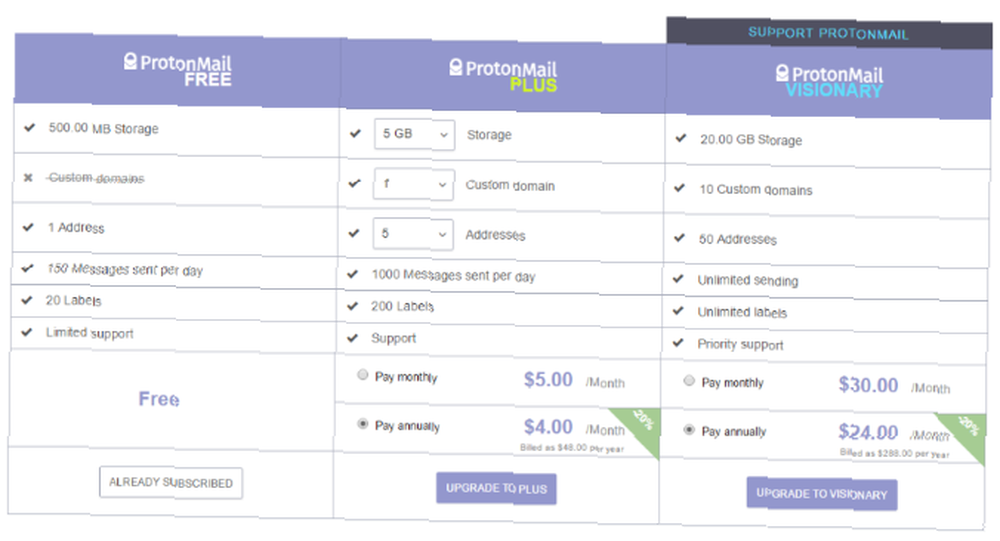This screenshot has width=1000, height=541.
Task: Choose Pay annually for the Visionary plan
Action: [x=689, y=429]
